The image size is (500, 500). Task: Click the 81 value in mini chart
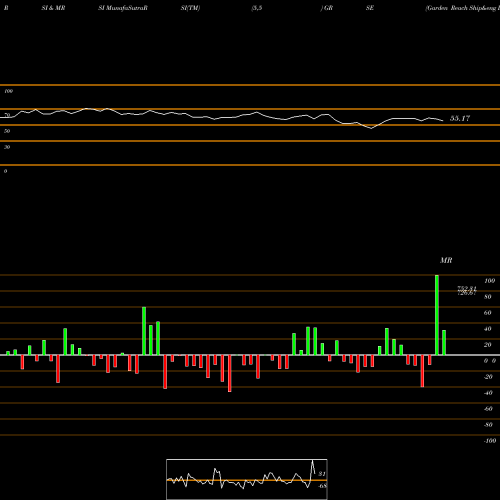coord(322,474)
